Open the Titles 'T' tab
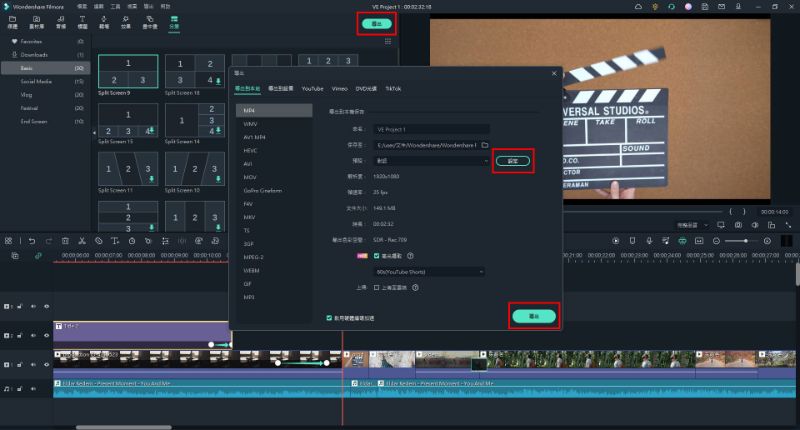Viewport: 800px width, 430px height. tap(82, 22)
